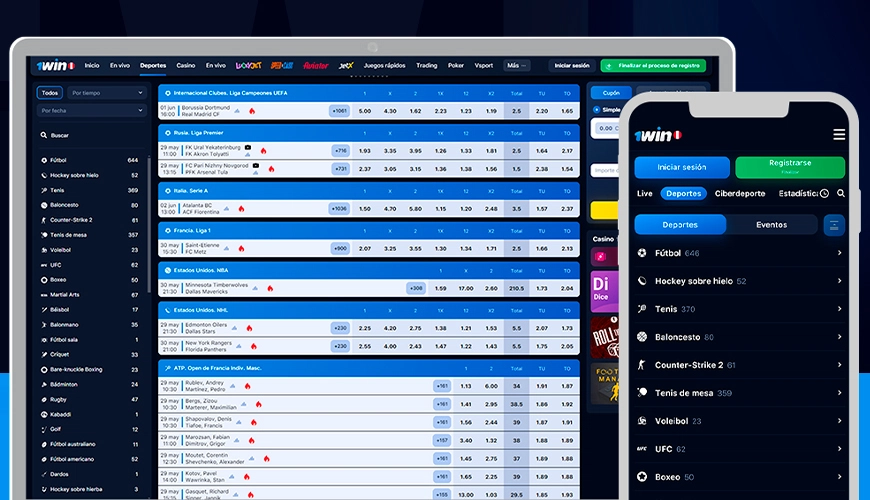Tap the search icon on the phone
Screen dimensions: 870x500
pyautogui.click(x=841, y=193)
